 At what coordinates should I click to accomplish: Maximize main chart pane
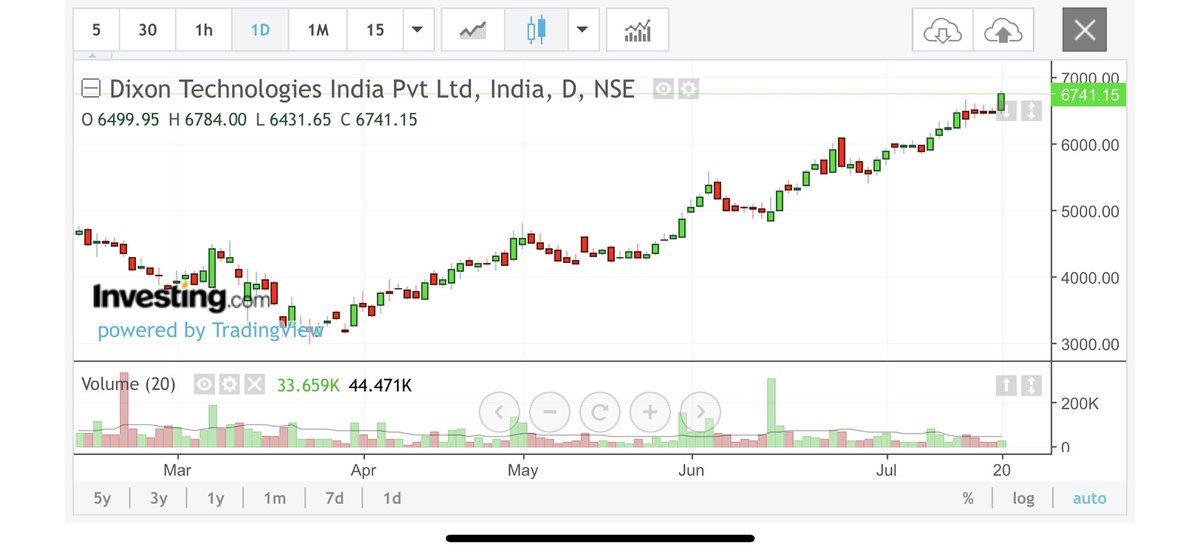(1031, 111)
